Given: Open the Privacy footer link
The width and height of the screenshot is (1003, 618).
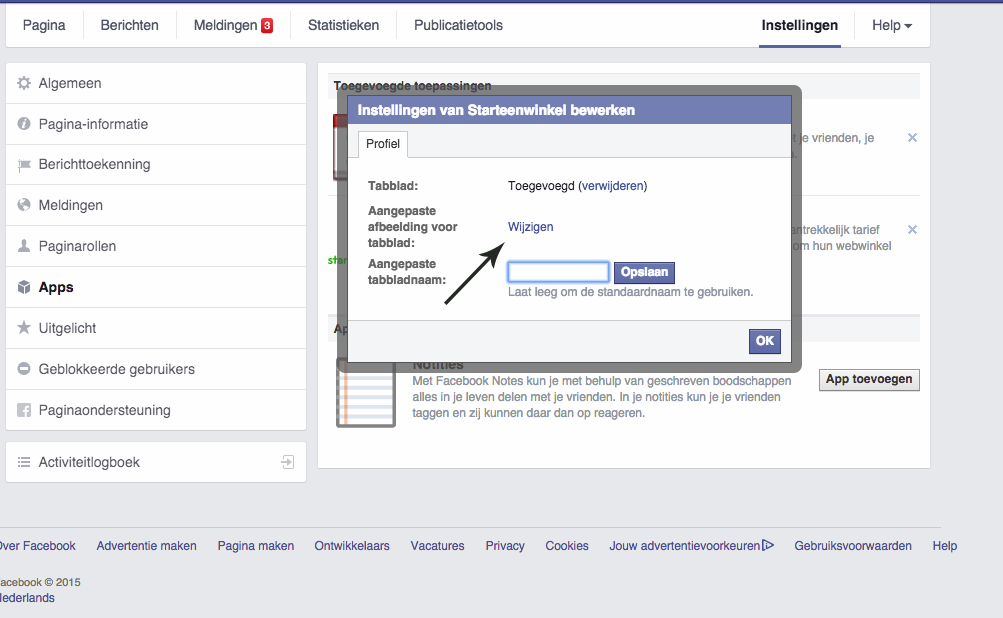Looking at the screenshot, I should [505, 546].
